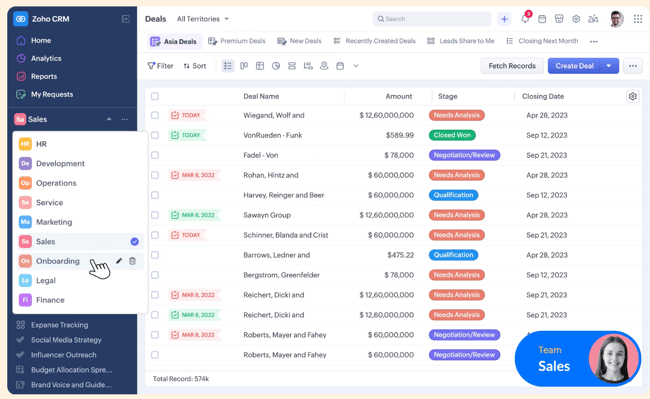The image size is (650, 399).
Task: Open Leads Share to Me tab
Action: (461, 41)
